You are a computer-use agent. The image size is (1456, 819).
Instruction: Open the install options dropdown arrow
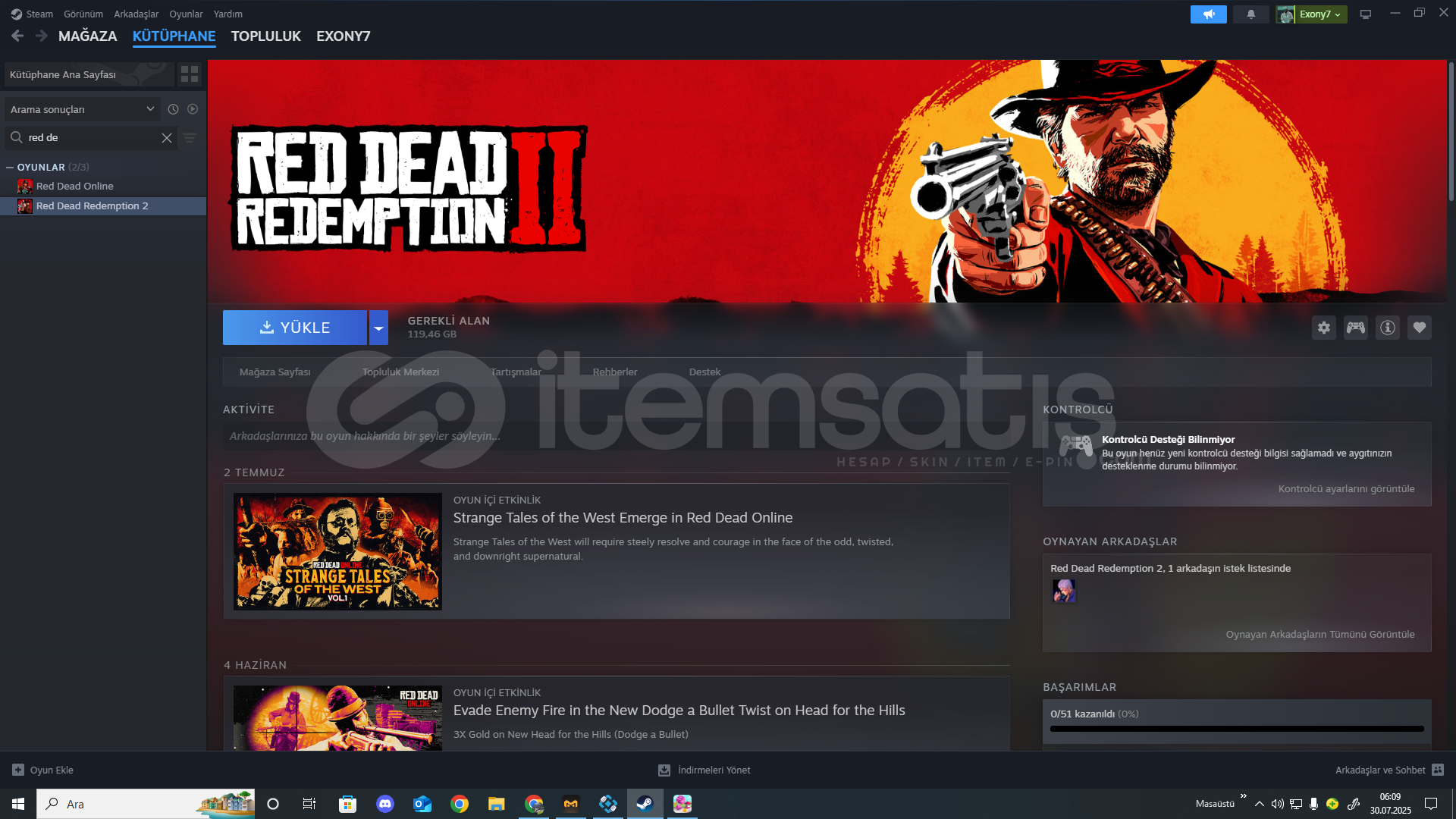tap(378, 328)
